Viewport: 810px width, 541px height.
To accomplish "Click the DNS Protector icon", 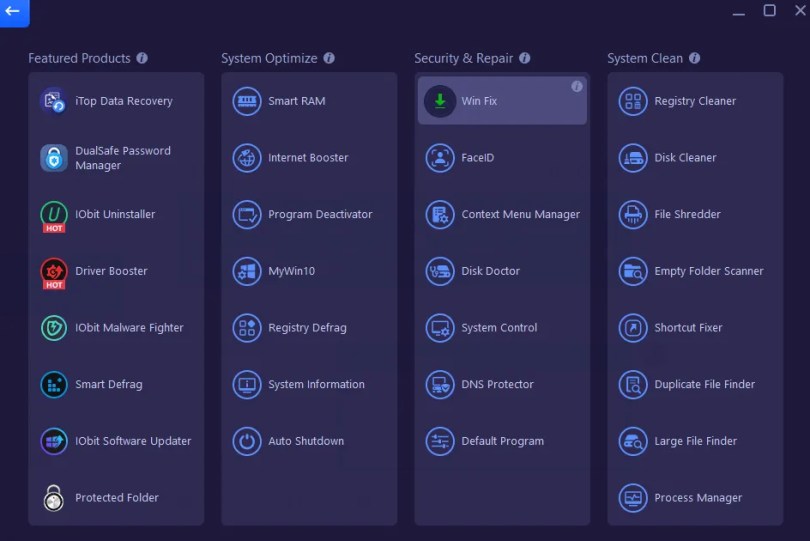I will (440, 384).
